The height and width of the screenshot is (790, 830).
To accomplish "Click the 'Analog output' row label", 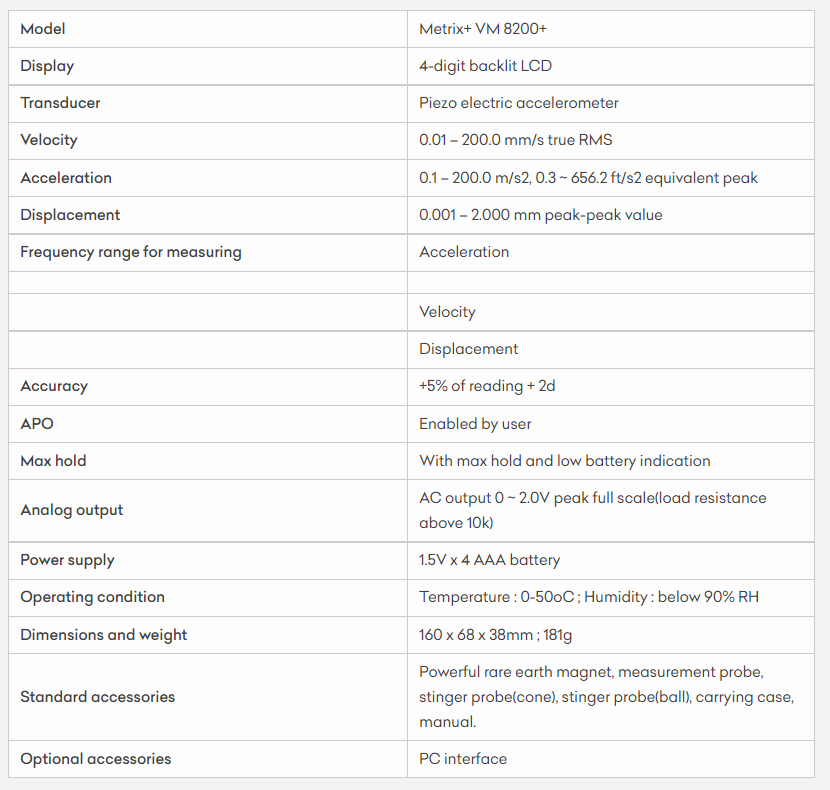I will (x=72, y=510).
